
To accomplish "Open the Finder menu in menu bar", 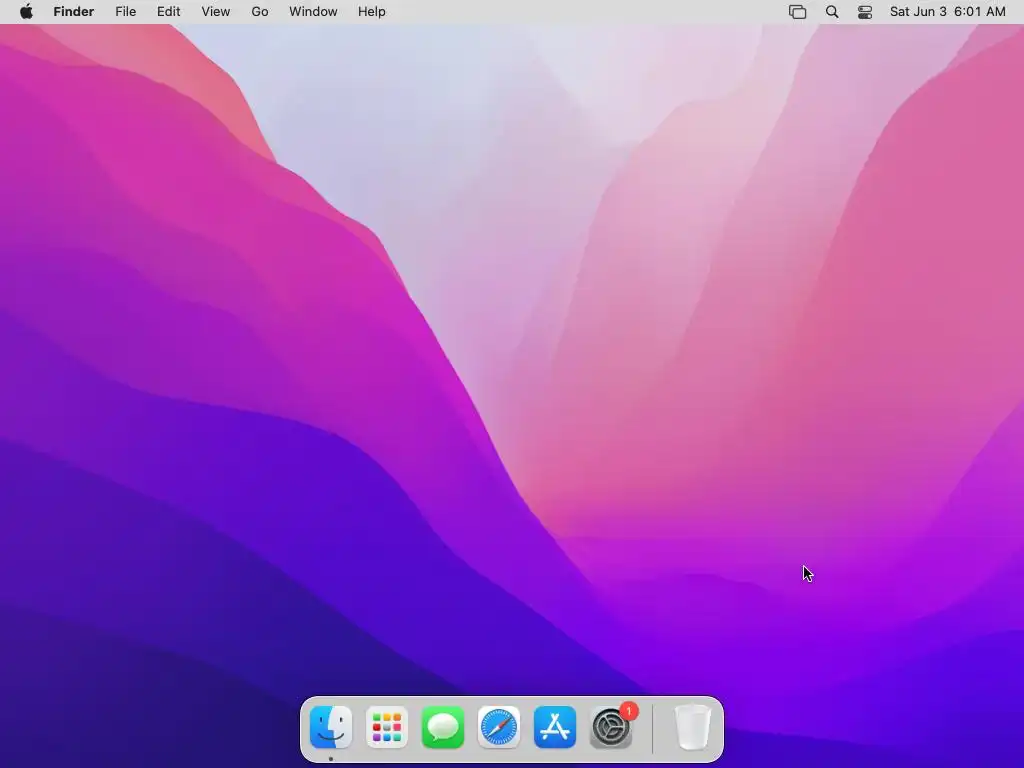I will point(74,12).
